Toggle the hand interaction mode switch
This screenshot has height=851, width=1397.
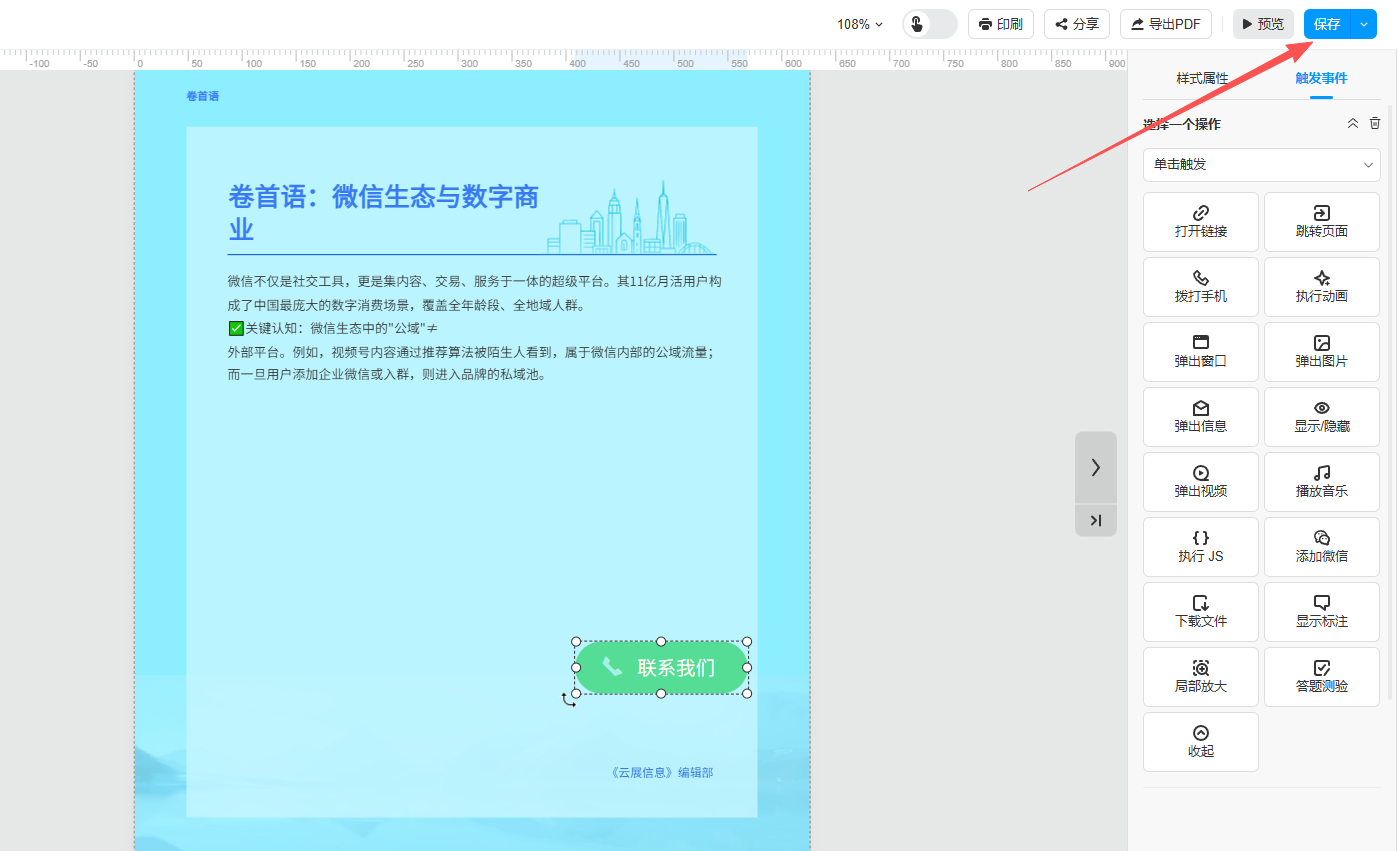click(929, 24)
